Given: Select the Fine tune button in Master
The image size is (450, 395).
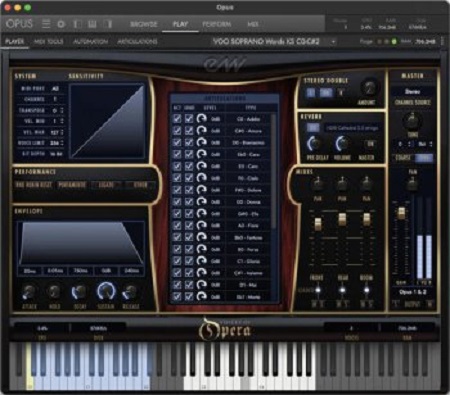Looking at the screenshot, I should coord(424,158).
